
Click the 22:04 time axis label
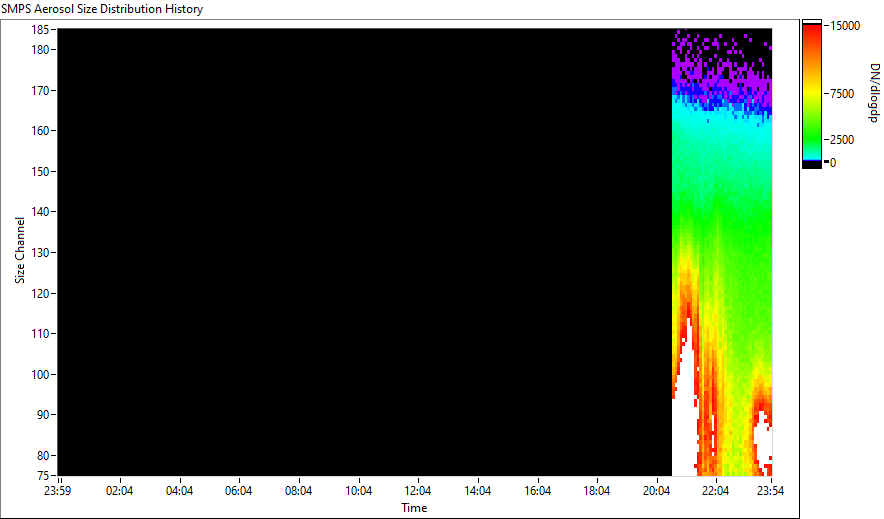(x=715, y=491)
